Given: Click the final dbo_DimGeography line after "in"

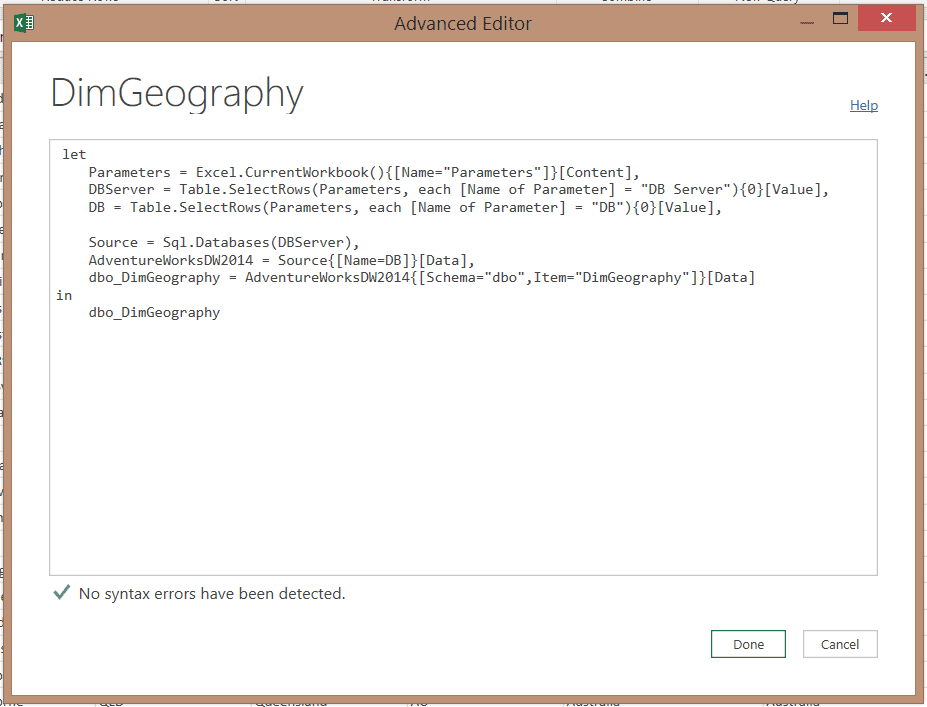Looking at the screenshot, I should [x=154, y=312].
